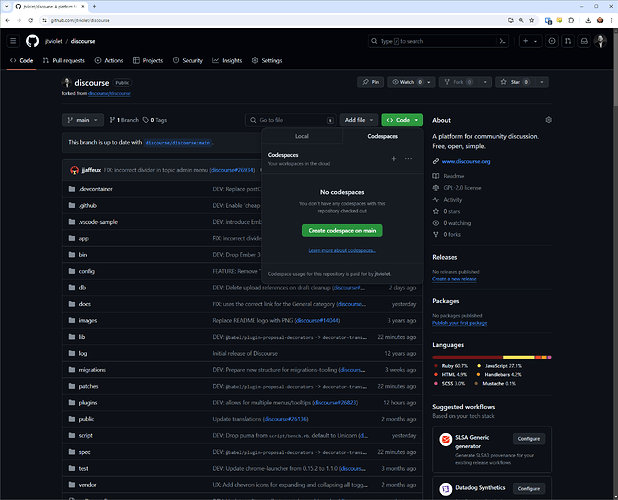Click Create a new release link

coord(454,279)
